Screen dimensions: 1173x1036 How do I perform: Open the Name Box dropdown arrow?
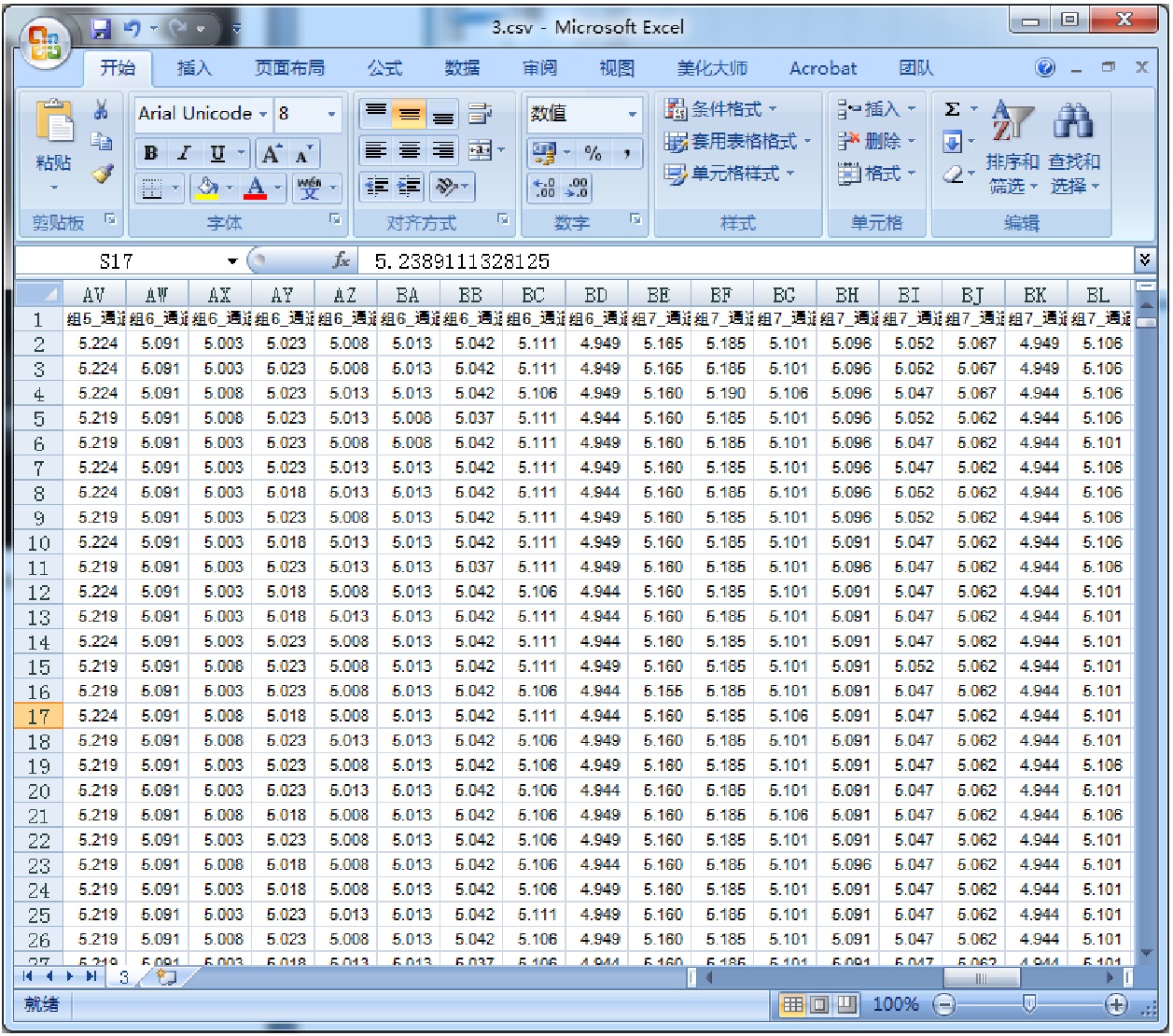tap(231, 261)
